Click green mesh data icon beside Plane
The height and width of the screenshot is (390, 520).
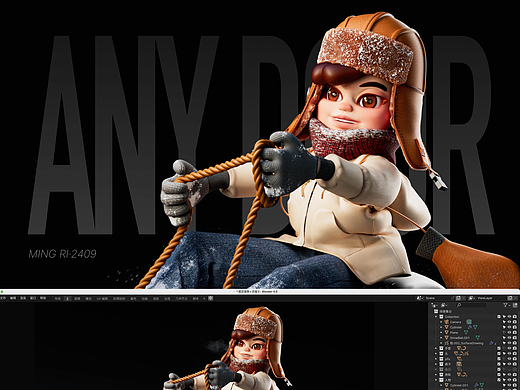pos(466,332)
